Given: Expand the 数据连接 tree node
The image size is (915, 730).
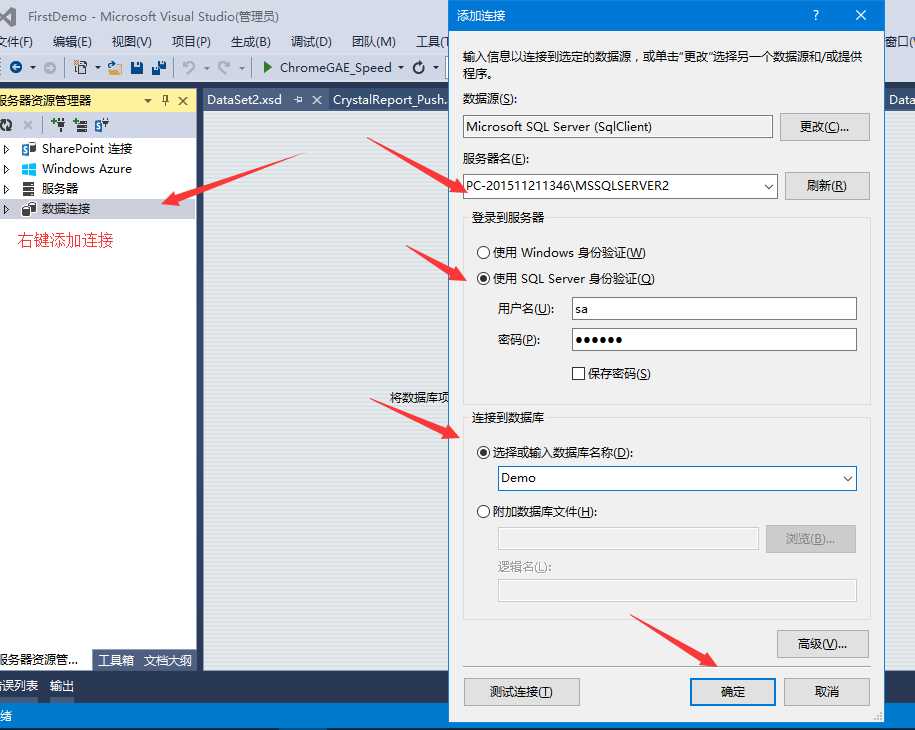Looking at the screenshot, I should coord(6,209).
